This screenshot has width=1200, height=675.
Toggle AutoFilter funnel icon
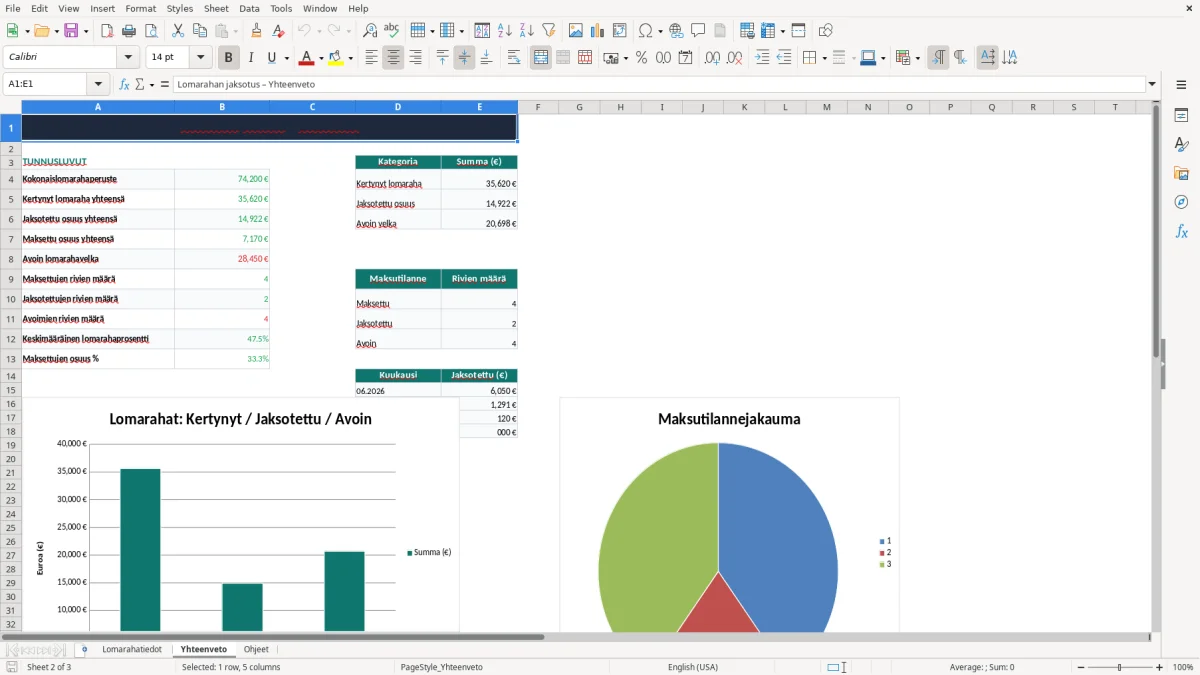(549, 31)
